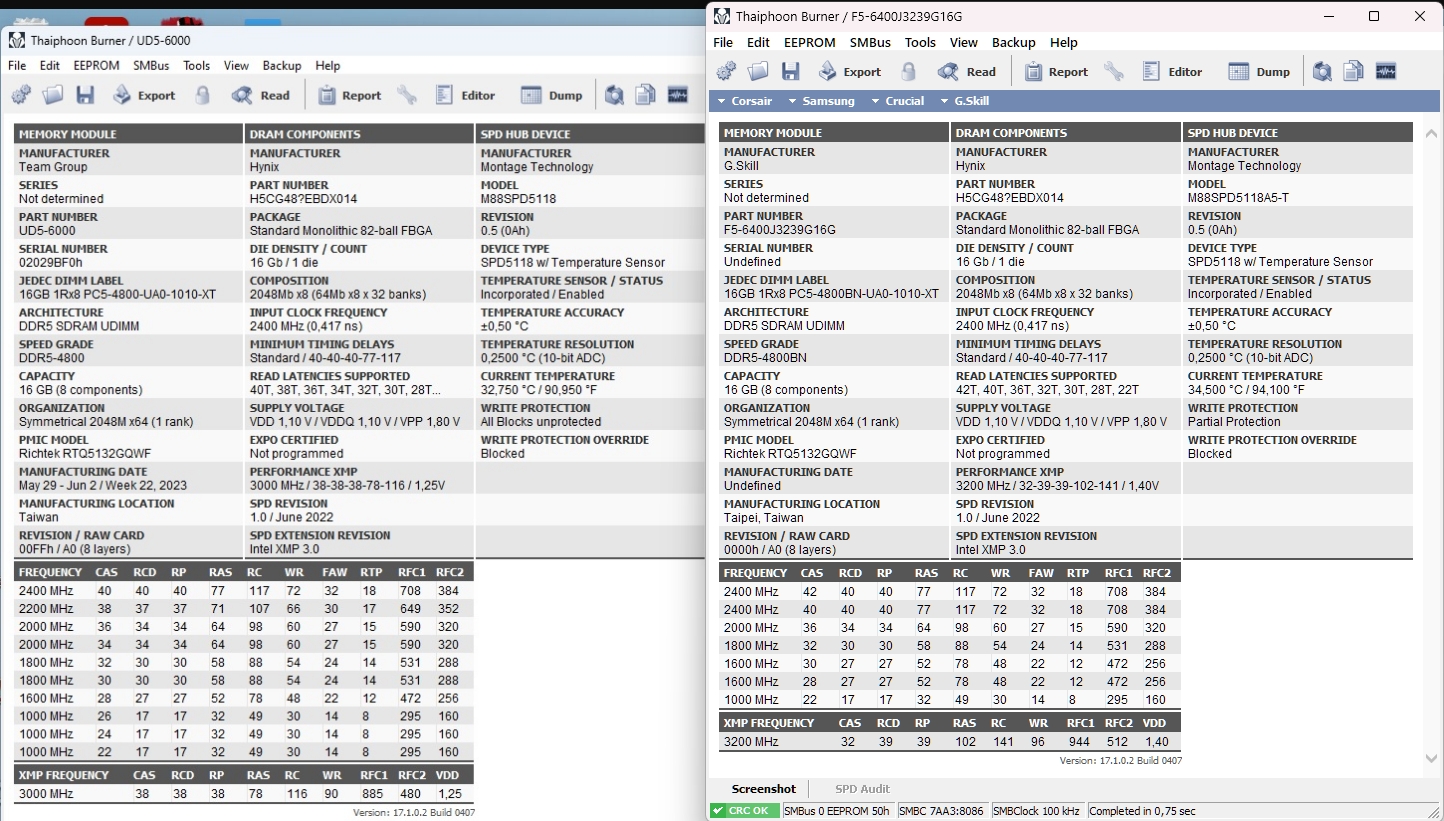Click "SMBus 0 EEPROM 50h" in the status bar

coord(837,811)
